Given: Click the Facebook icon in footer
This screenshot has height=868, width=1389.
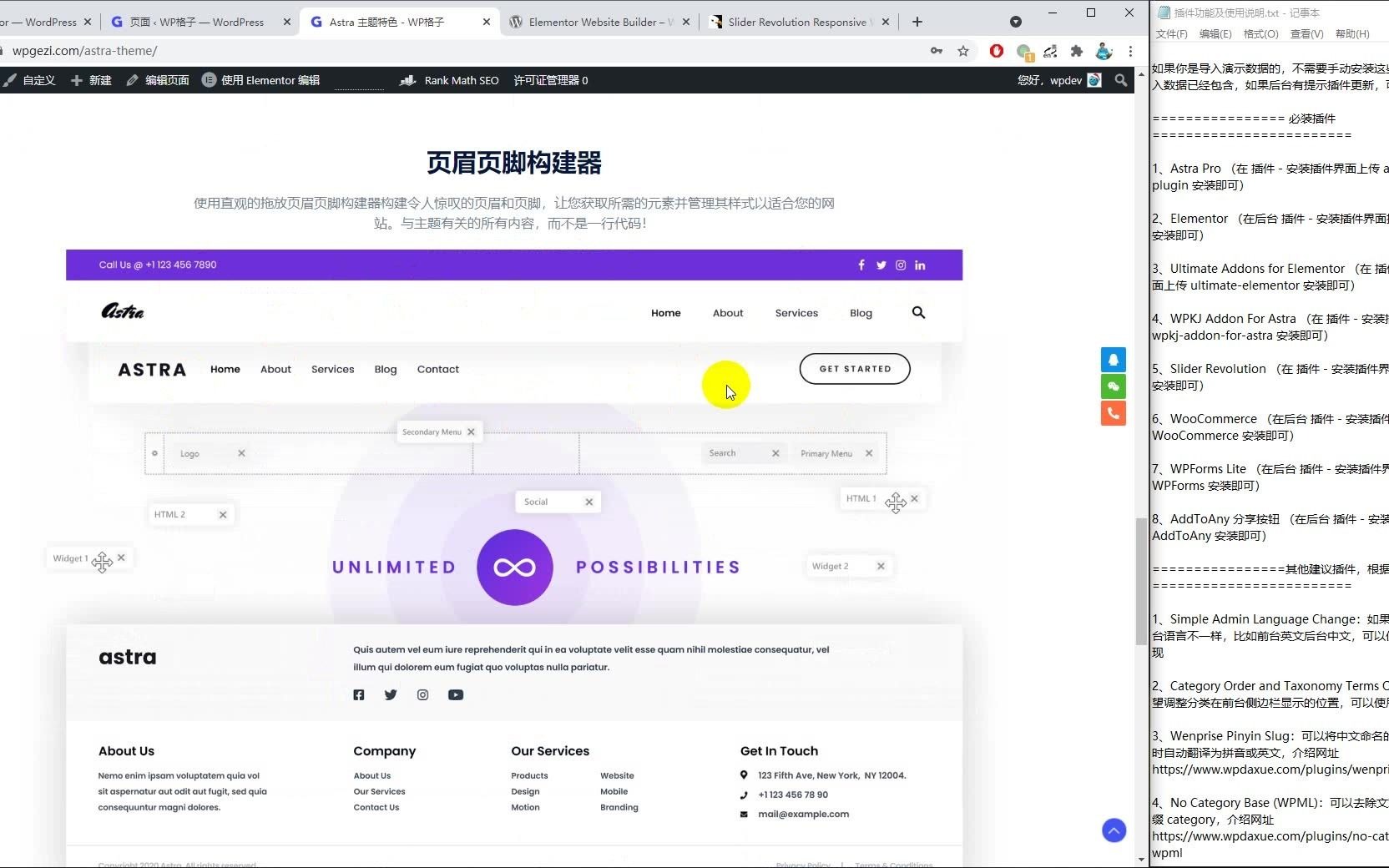Looking at the screenshot, I should click(x=359, y=694).
